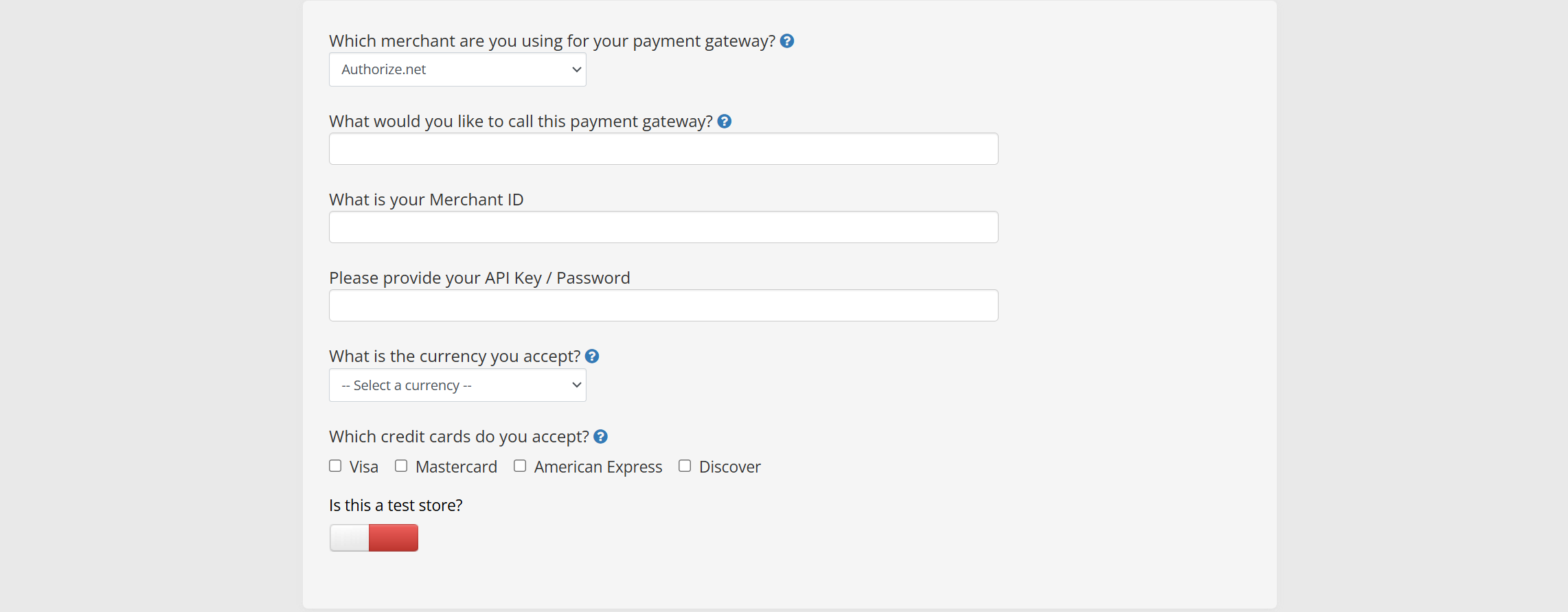
Task: Toggle the test store switch
Action: pyautogui.click(x=374, y=538)
